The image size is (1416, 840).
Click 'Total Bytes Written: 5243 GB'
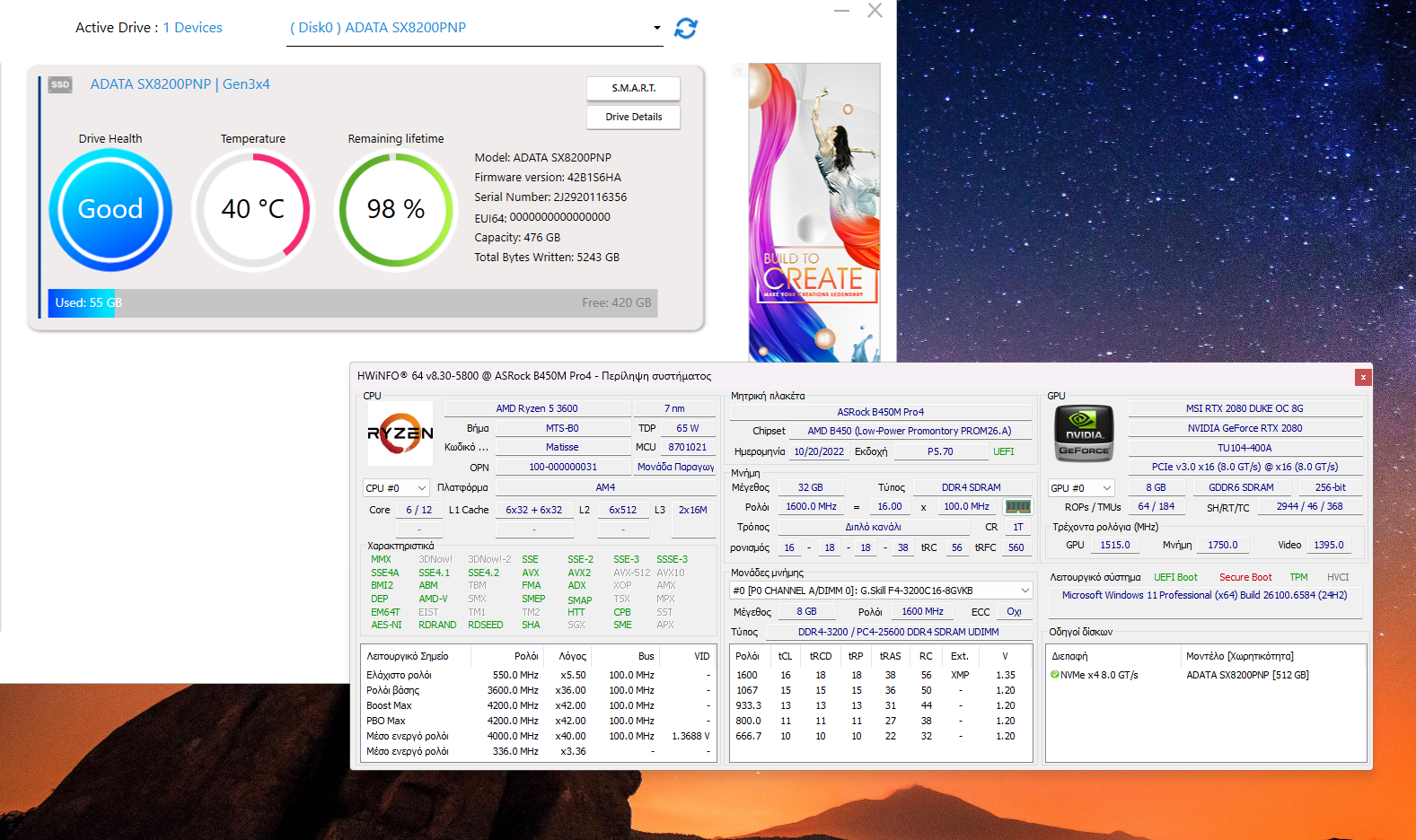pos(547,258)
